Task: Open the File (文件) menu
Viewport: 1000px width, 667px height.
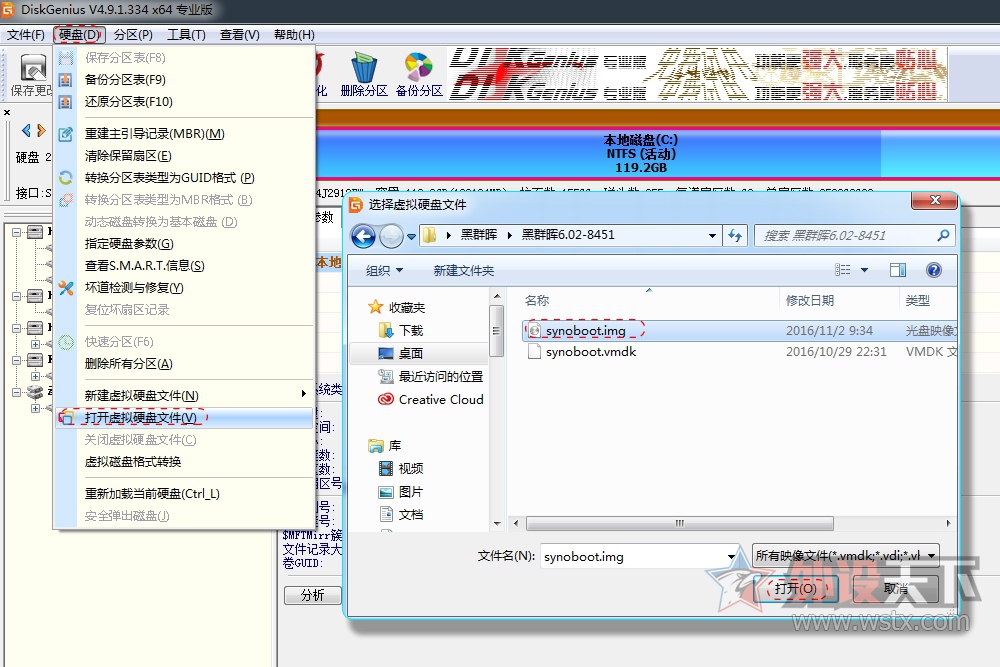Action: click(26, 34)
